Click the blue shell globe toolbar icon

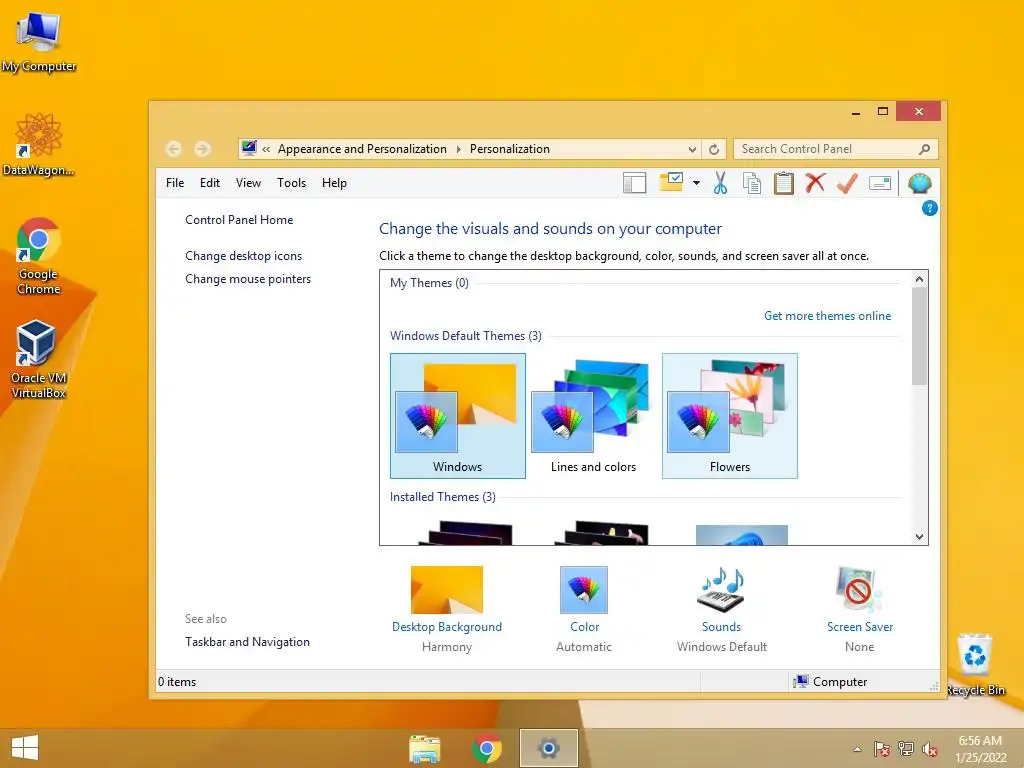pos(920,184)
